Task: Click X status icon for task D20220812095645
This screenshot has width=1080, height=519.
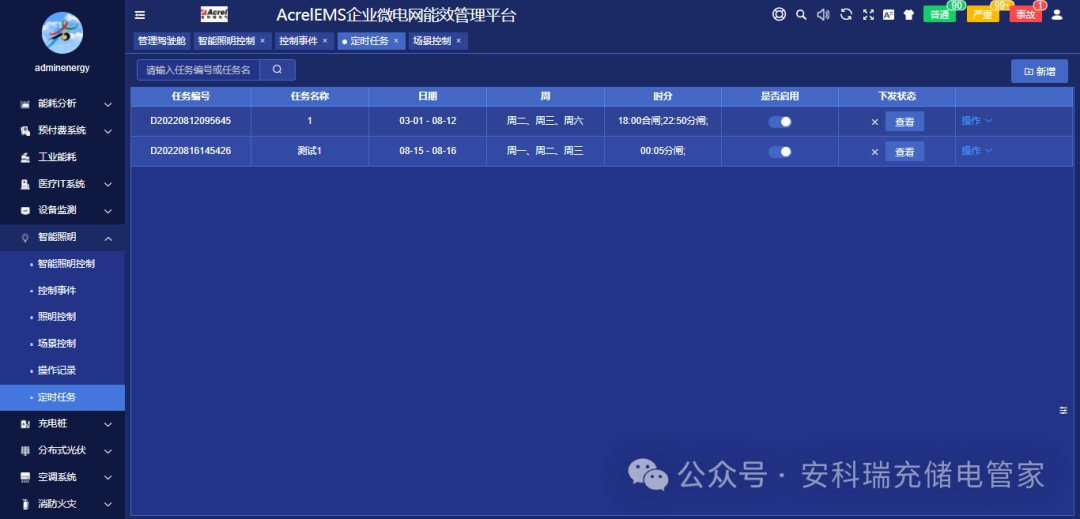Action: pyautogui.click(x=875, y=122)
